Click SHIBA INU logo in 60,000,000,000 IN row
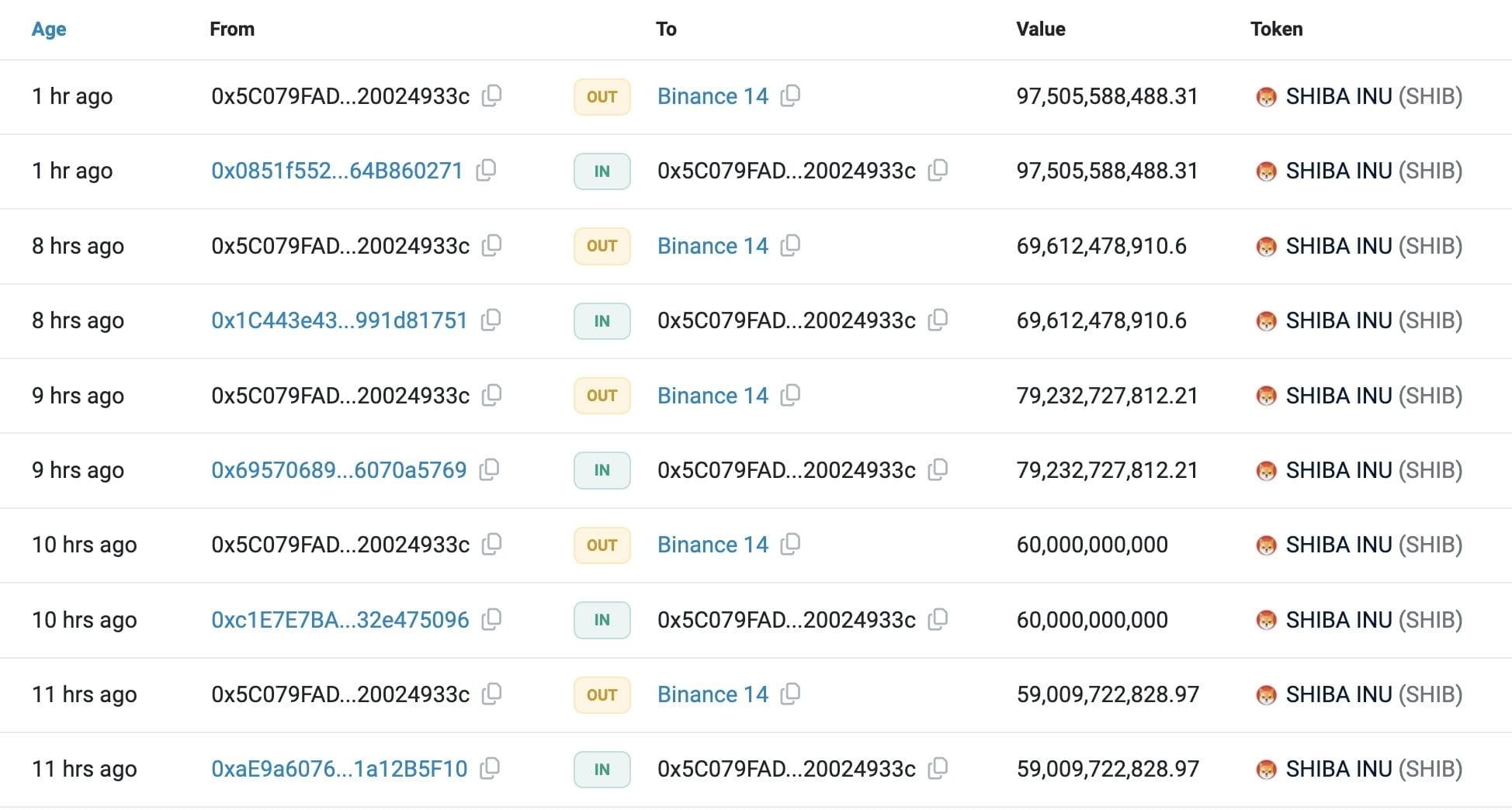This screenshot has height=810, width=1512. coord(1266,621)
